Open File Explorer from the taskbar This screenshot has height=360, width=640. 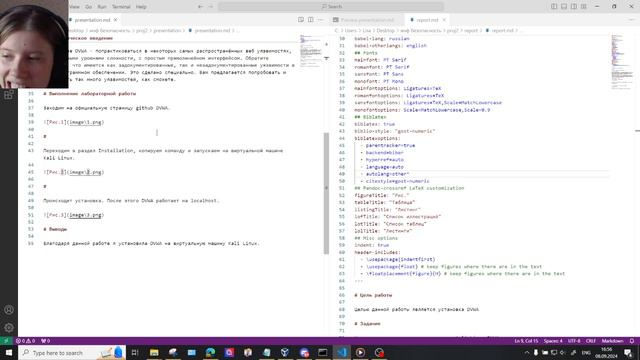pos(154,352)
